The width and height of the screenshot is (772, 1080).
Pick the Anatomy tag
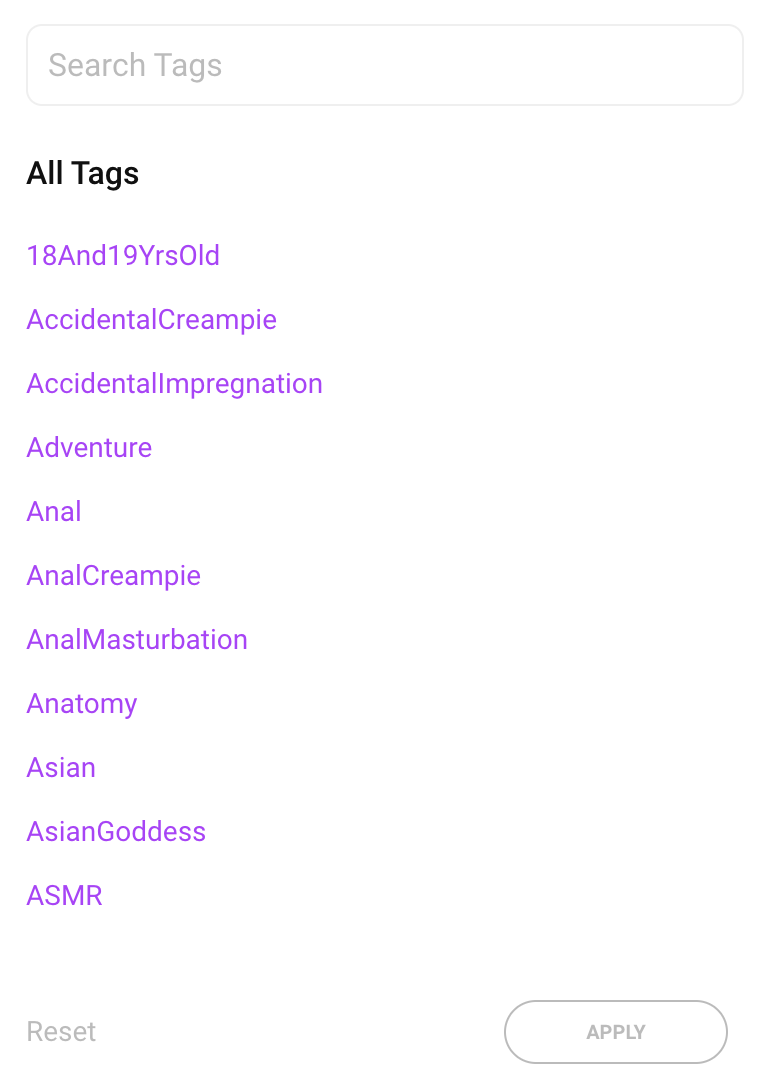(x=81, y=704)
